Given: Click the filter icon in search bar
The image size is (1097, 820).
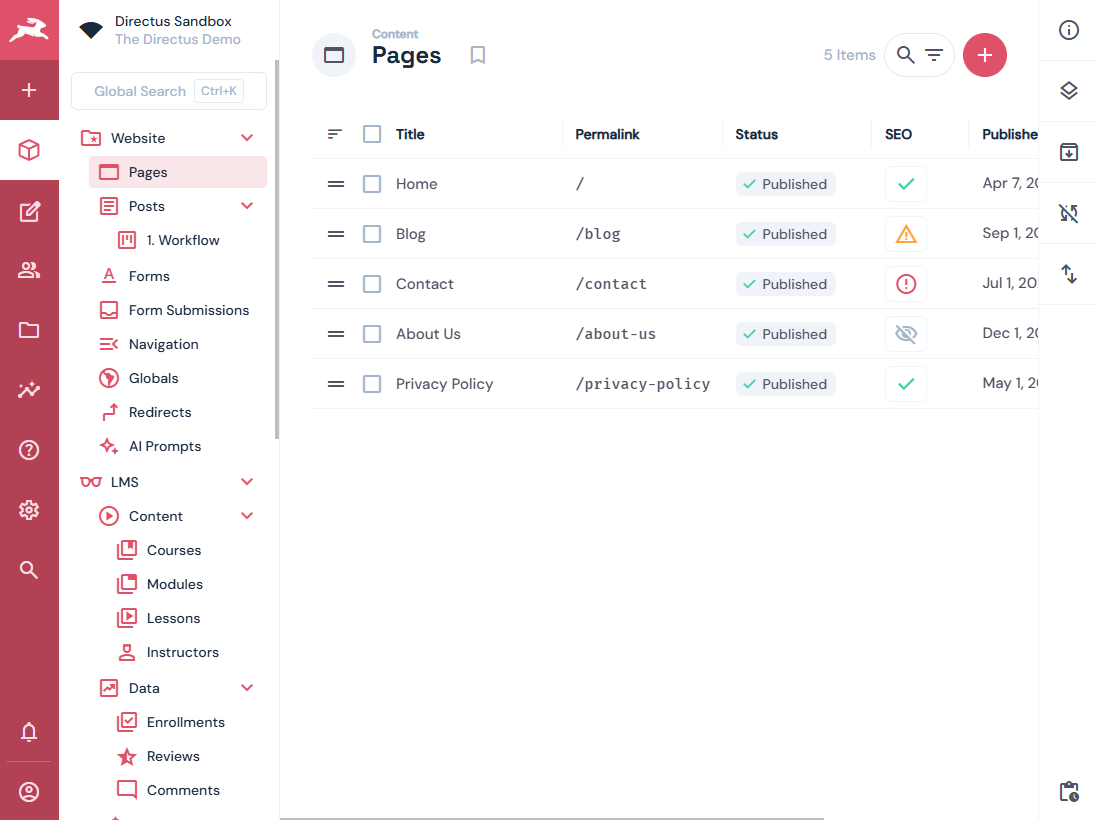Looking at the screenshot, I should 934,55.
